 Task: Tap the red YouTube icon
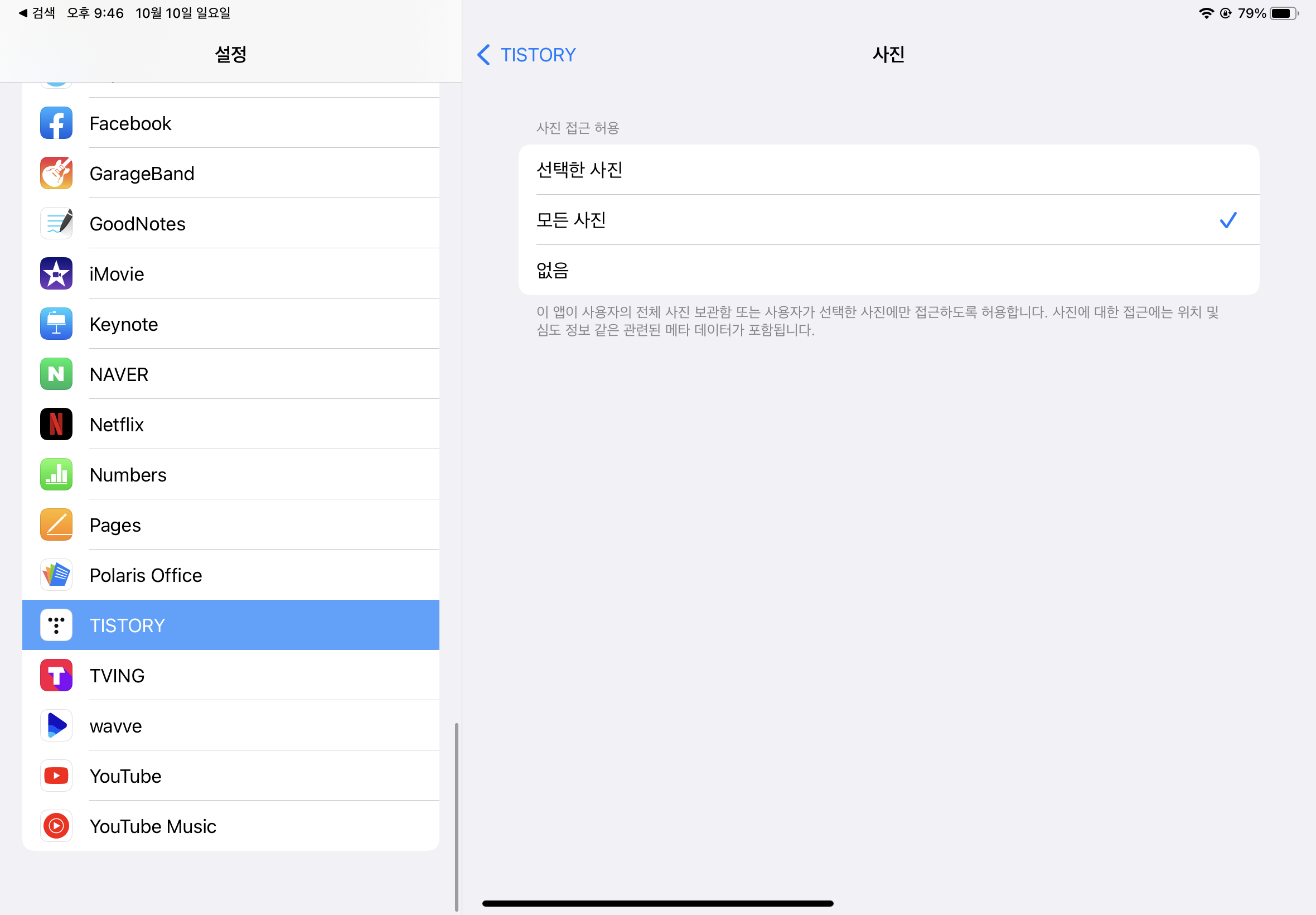[56, 776]
